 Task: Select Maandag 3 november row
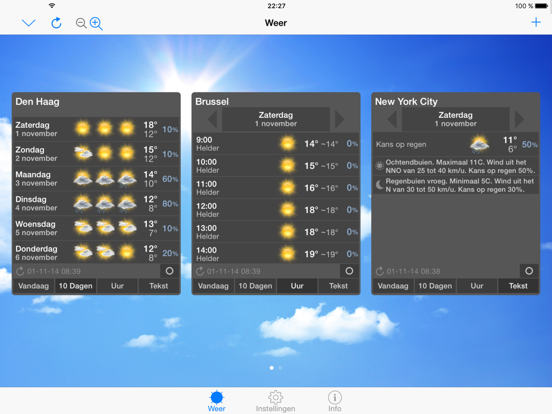(96, 179)
